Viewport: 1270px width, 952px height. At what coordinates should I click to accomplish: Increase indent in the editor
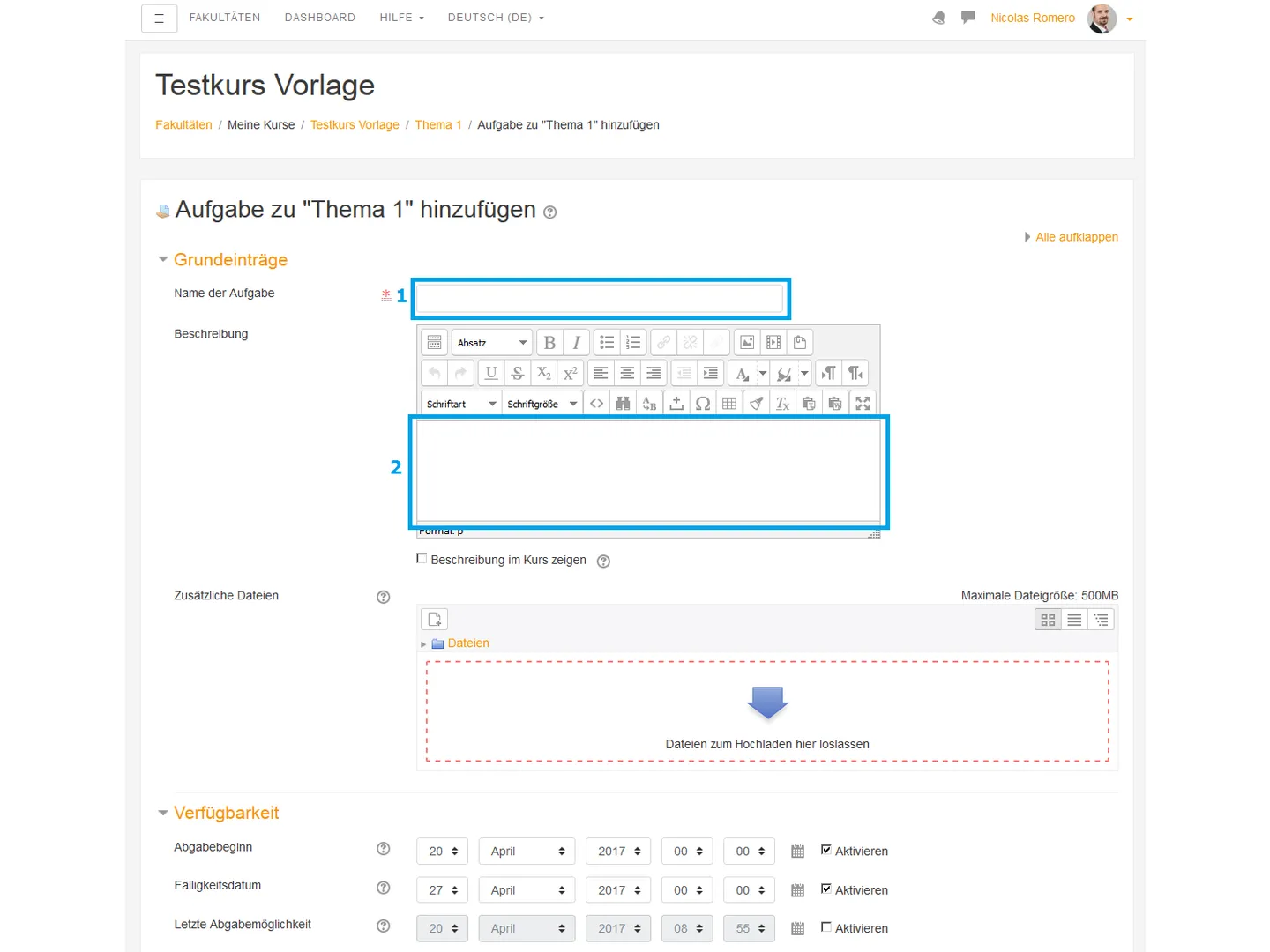(x=711, y=373)
